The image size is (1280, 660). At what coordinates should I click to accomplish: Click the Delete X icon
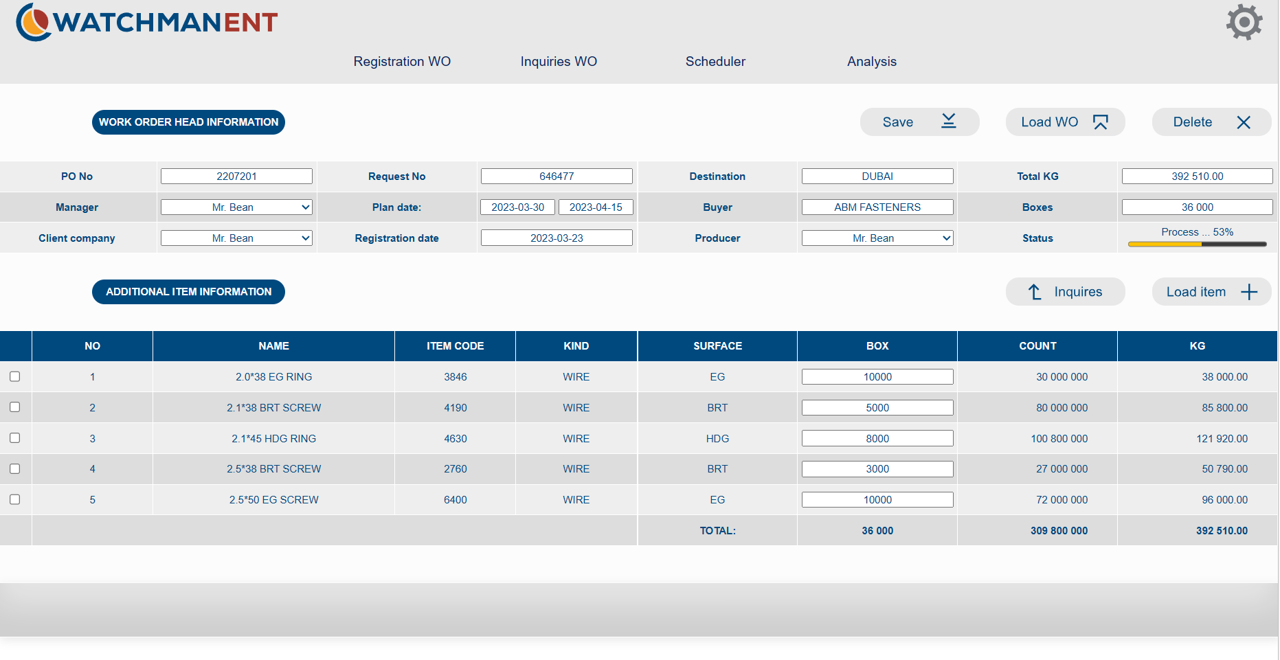1243,122
